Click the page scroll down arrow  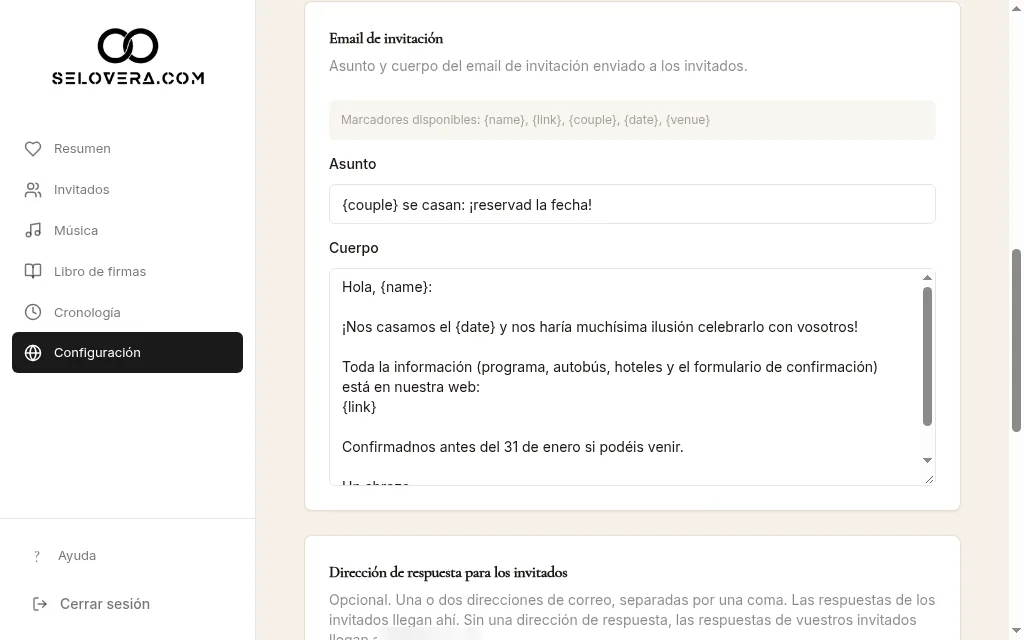pos(1016,632)
